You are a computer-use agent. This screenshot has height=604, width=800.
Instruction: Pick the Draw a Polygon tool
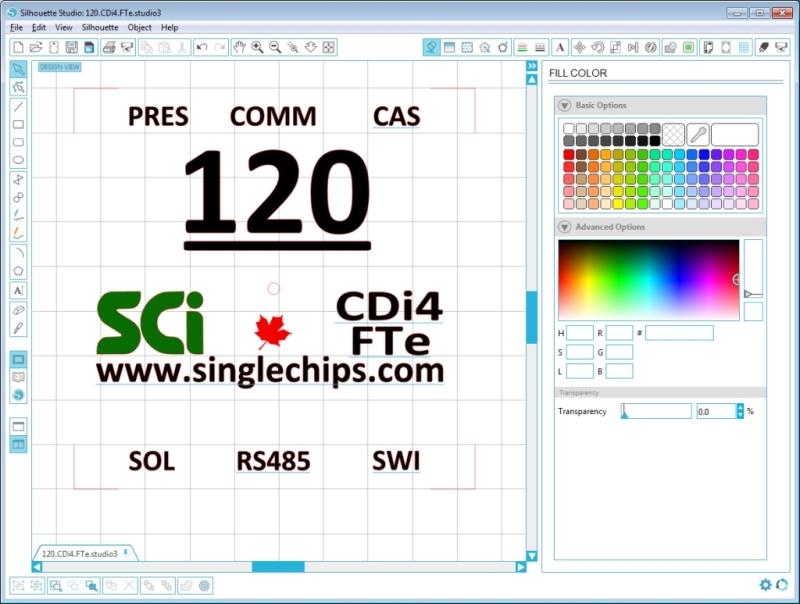point(18,180)
